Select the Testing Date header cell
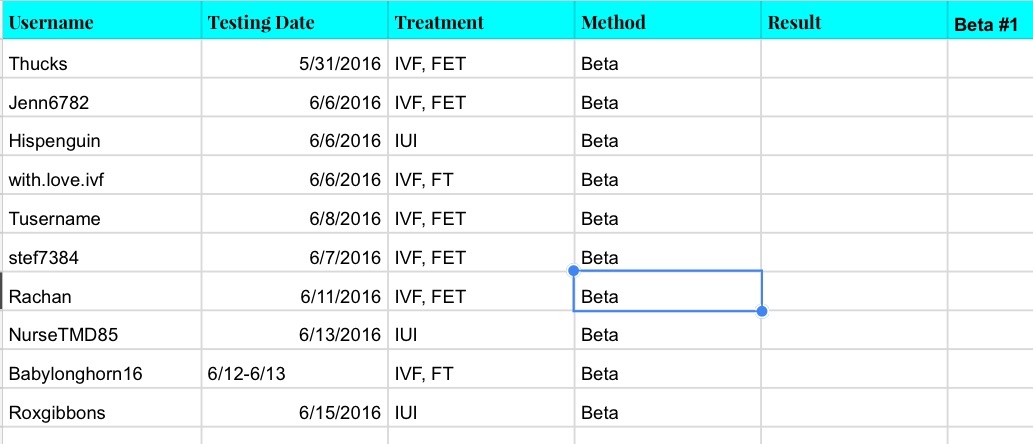The image size is (1033, 444). (294, 22)
